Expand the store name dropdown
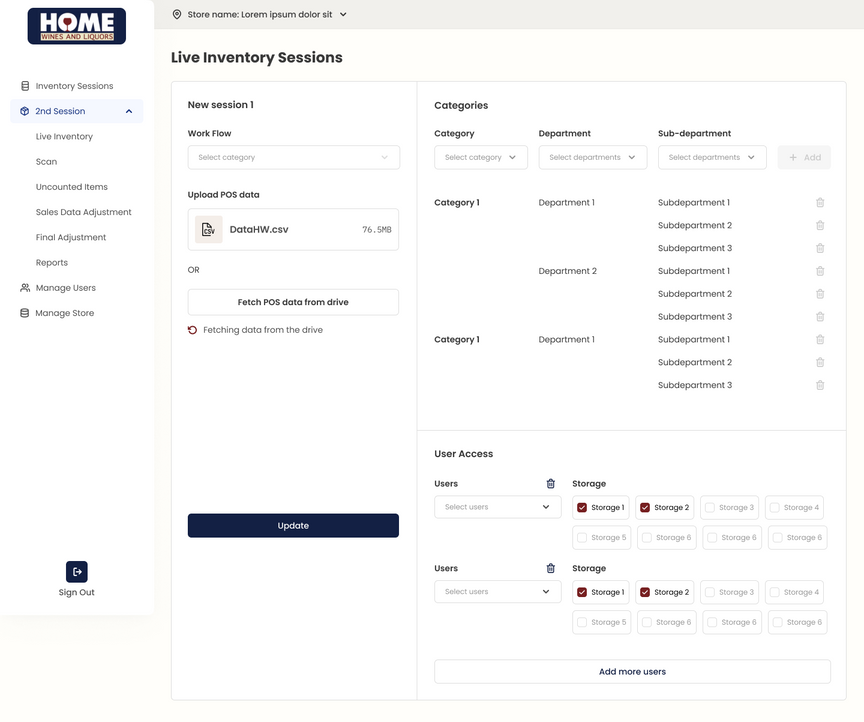Viewport: 864px width, 722px height. 343,15
